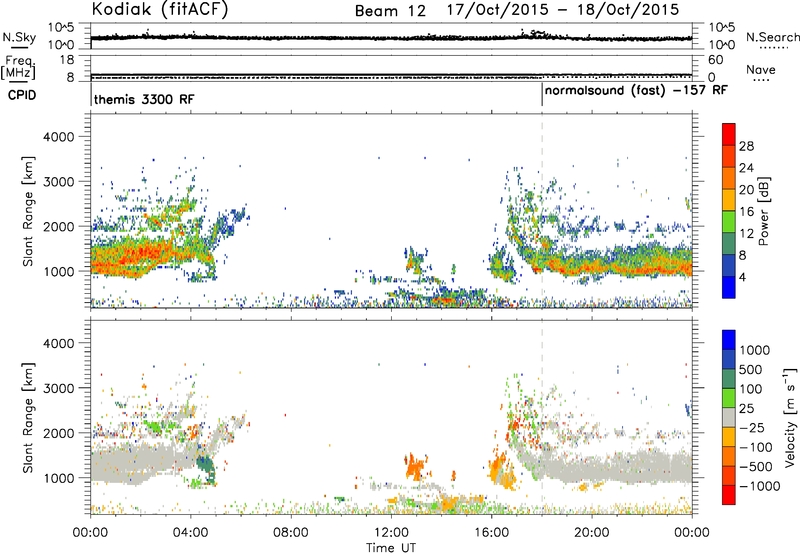Click the '60' tick on Nave axis

pos(715,60)
